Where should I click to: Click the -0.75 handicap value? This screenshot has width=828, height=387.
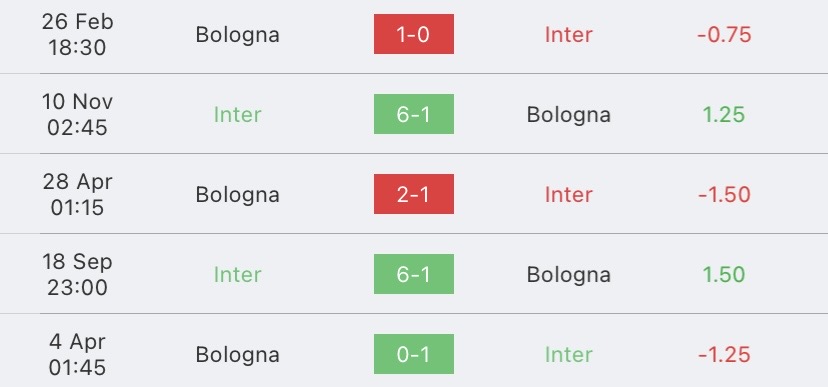click(x=724, y=35)
